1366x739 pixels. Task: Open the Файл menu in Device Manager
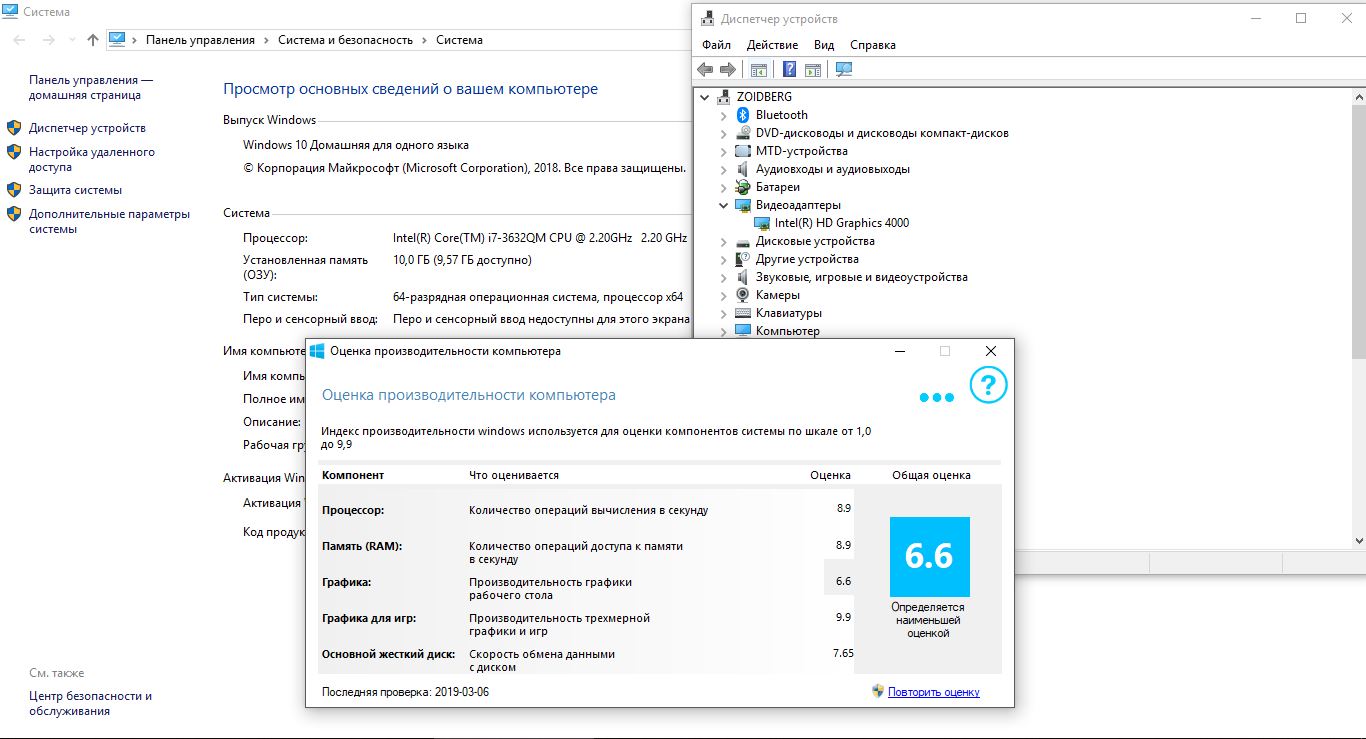coord(716,45)
